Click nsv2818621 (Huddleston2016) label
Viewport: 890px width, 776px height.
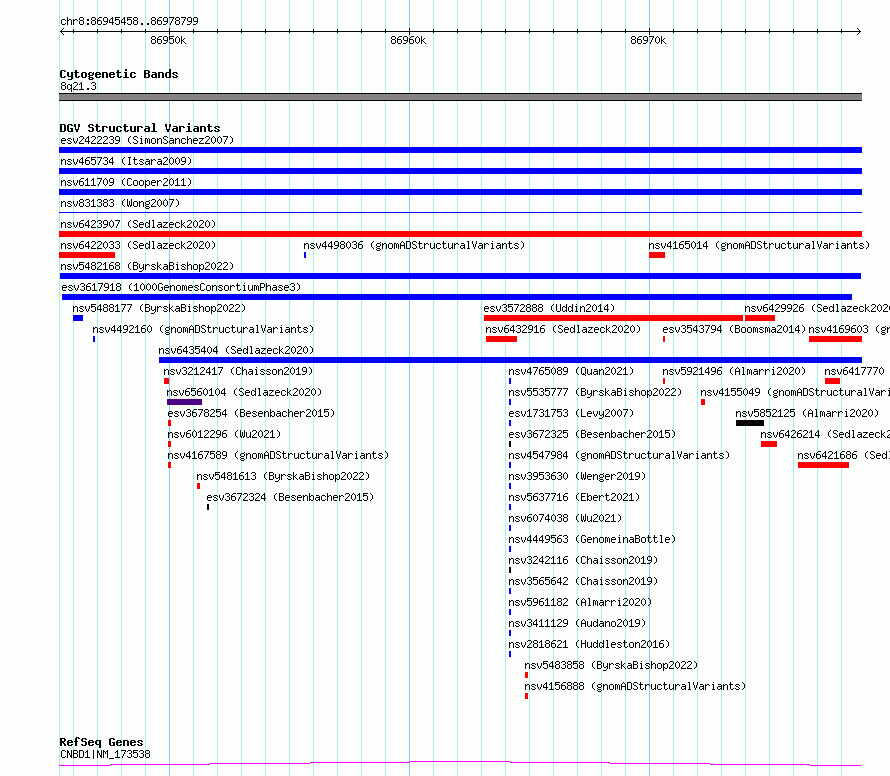click(589, 644)
